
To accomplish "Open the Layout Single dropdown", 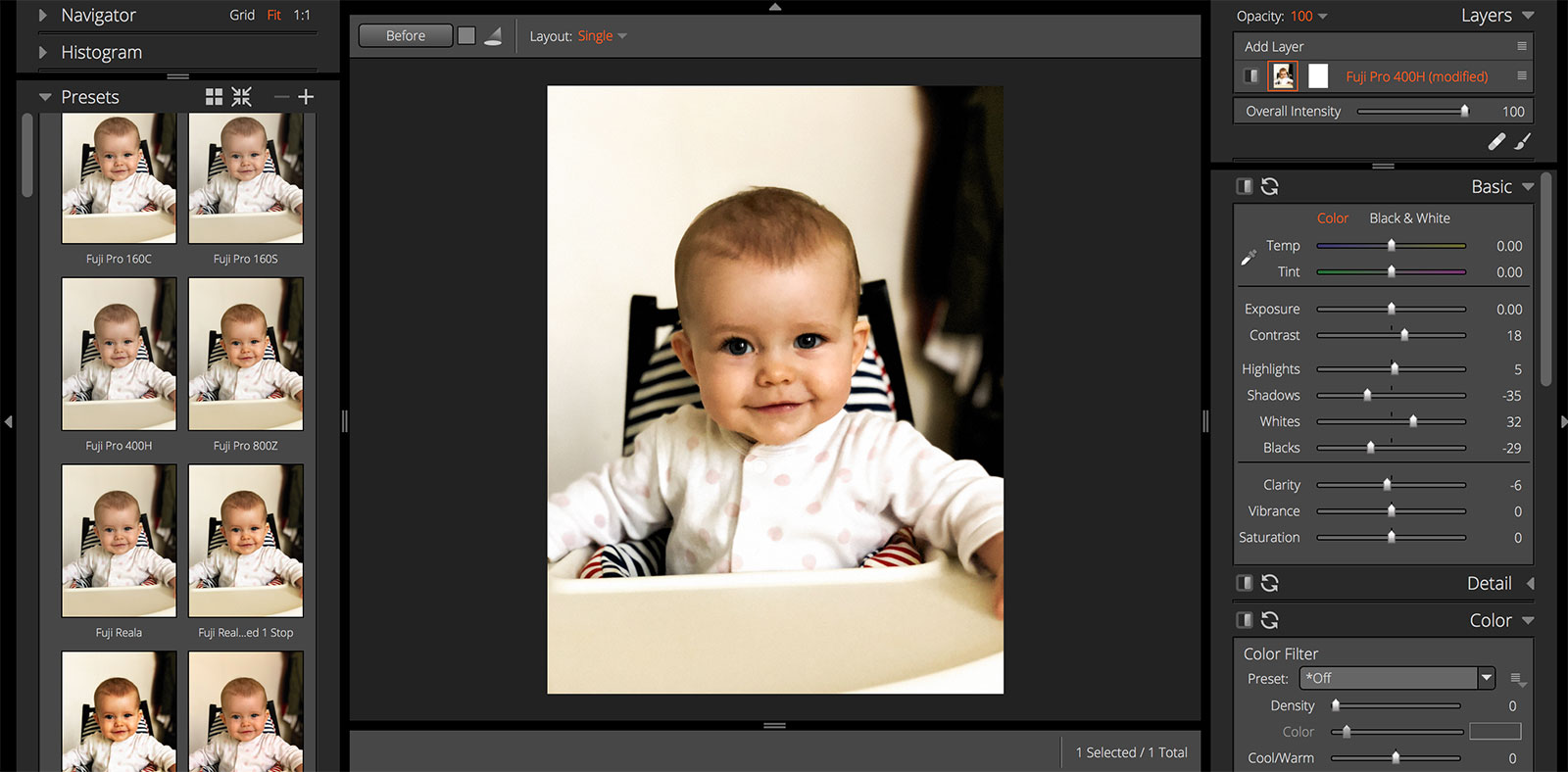I will (602, 36).
